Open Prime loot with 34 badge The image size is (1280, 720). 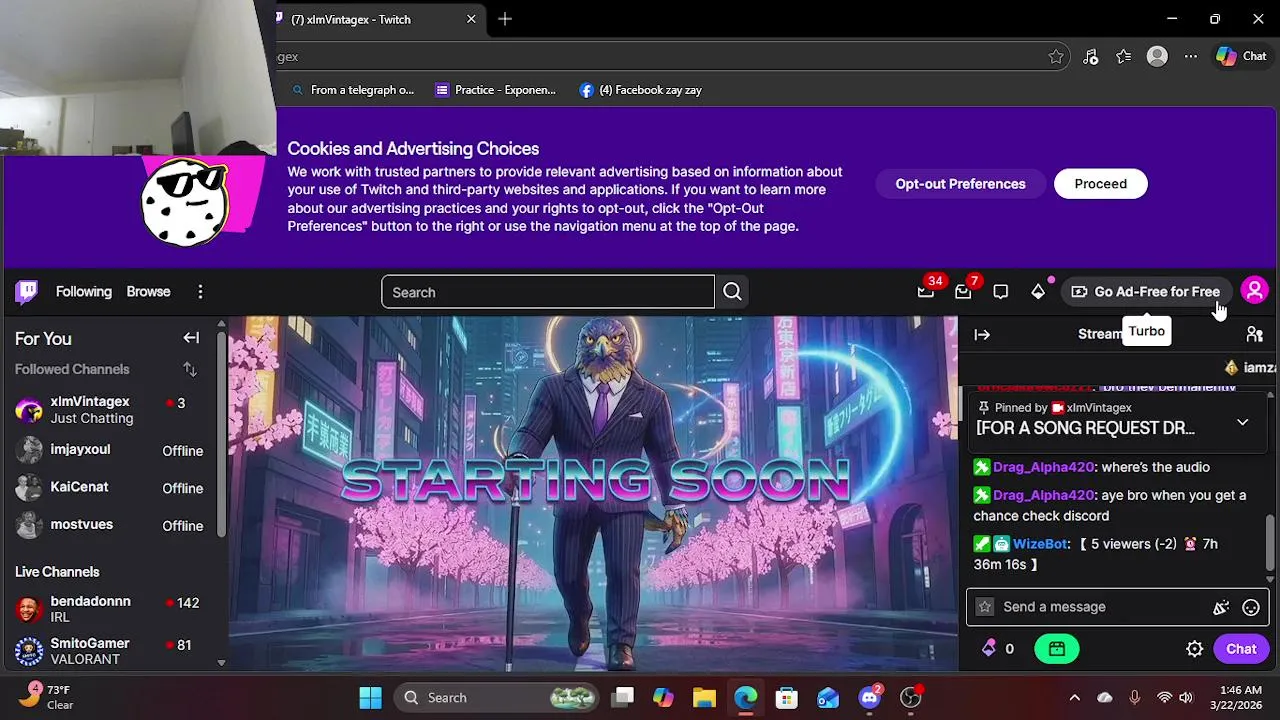[926, 292]
